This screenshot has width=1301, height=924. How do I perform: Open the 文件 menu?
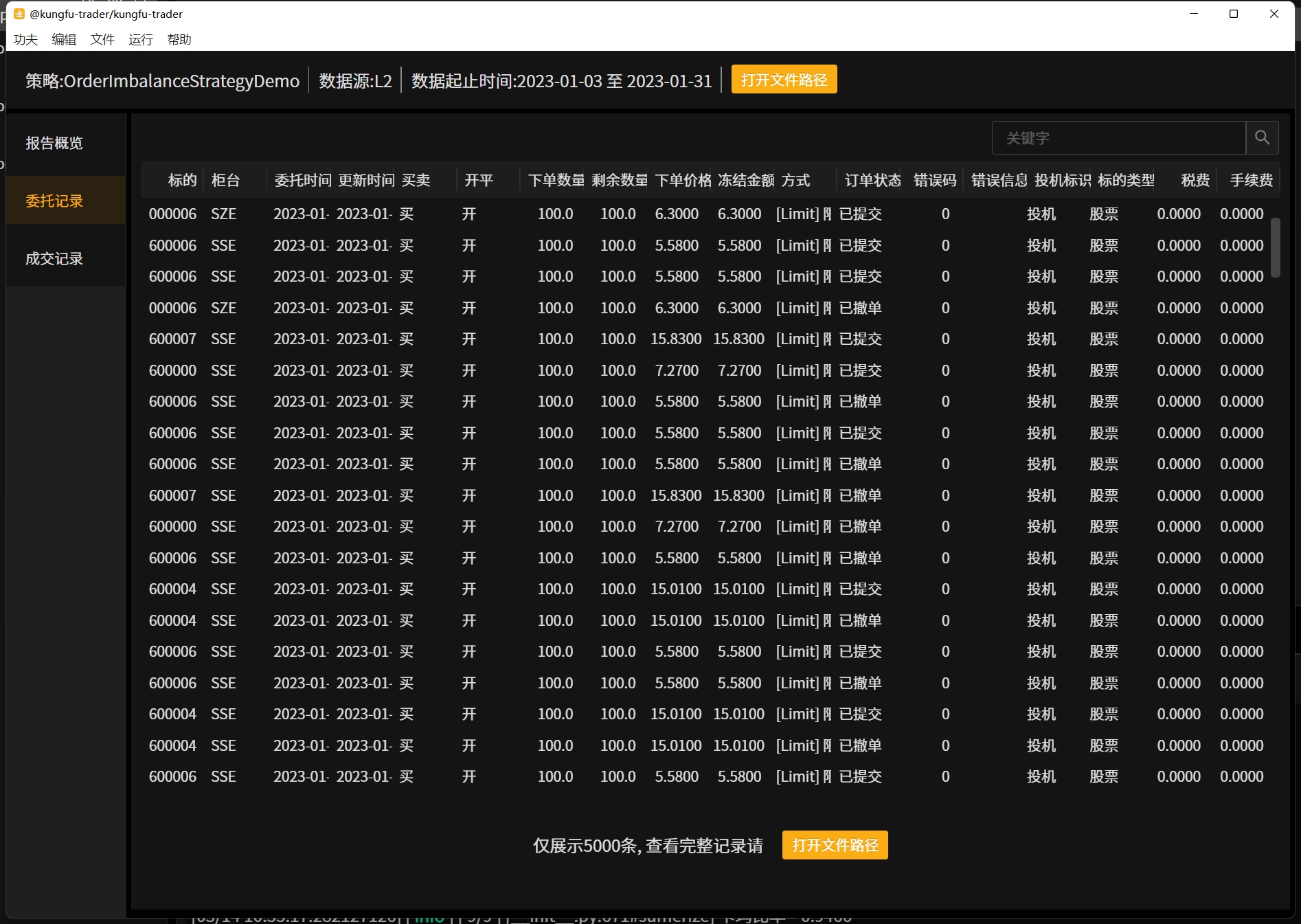pyautogui.click(x=102, y=40)
